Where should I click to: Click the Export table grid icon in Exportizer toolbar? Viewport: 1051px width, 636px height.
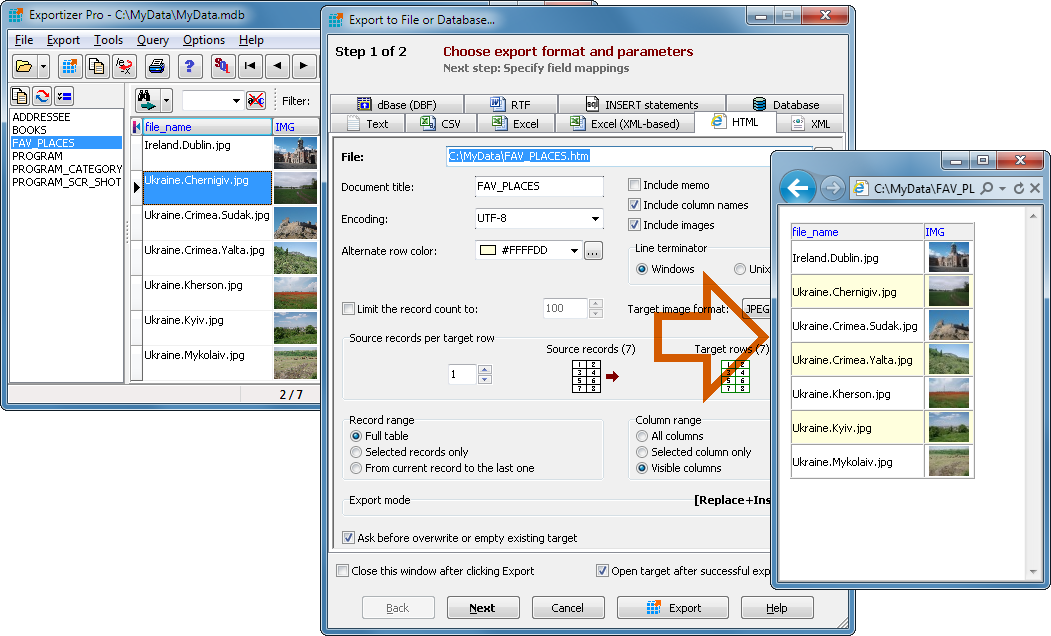(70, 66)
